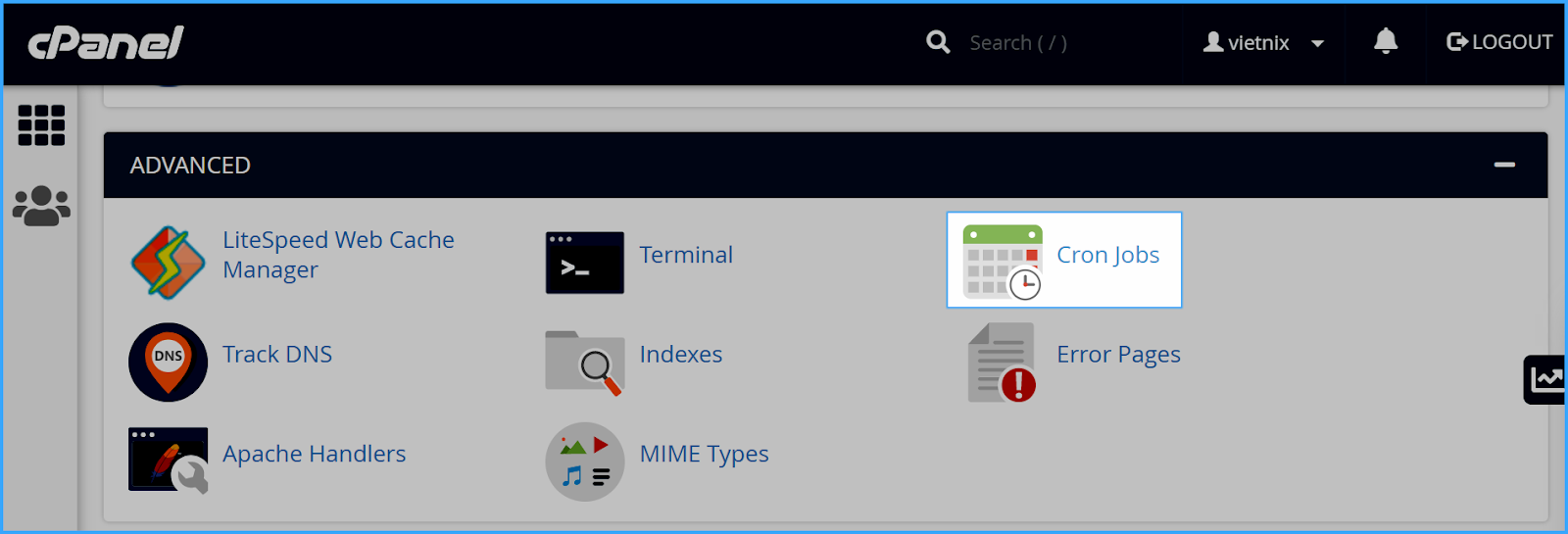Screen dimensions: 1568x534
Task: Open the Terminal link
Action: [686, 255]
